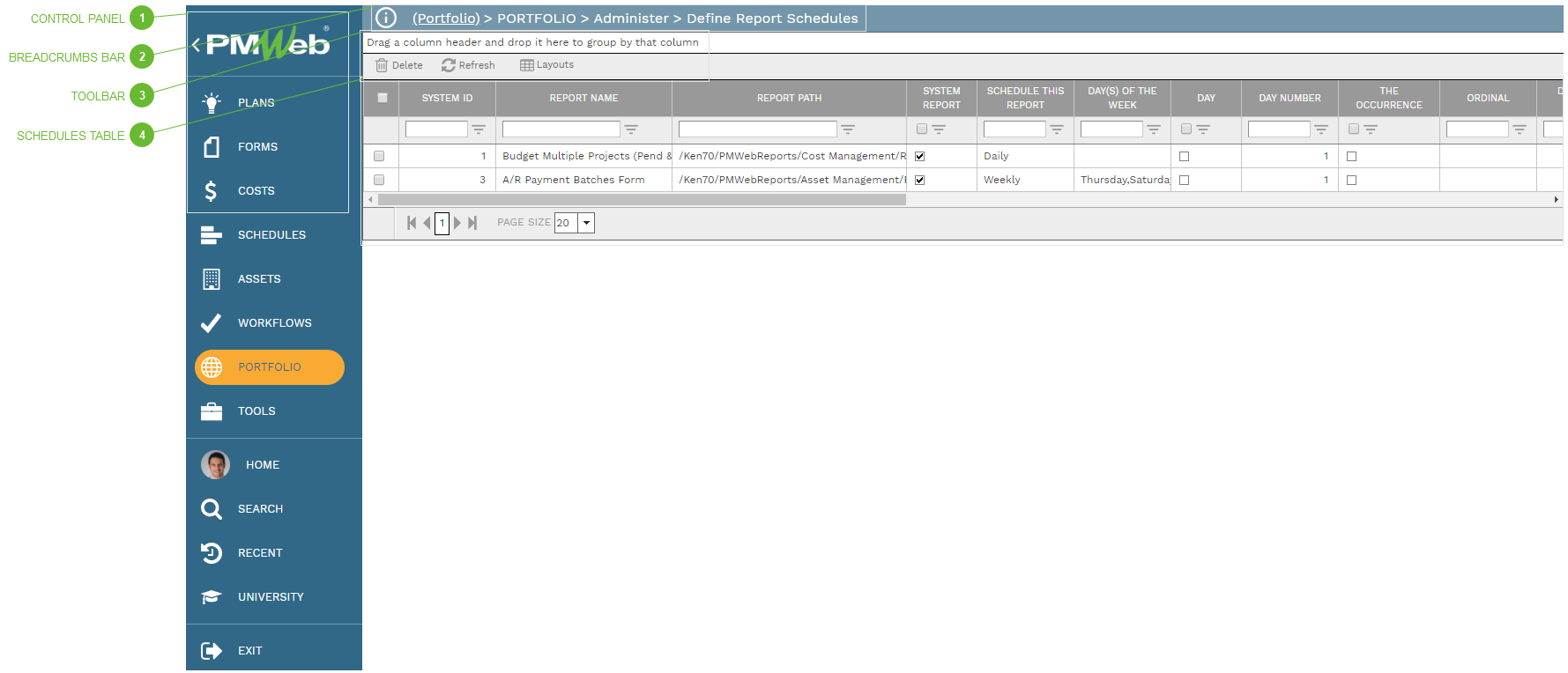Click the Exit door icon
Screen dimensions: 1568x673
coord(212,651)
